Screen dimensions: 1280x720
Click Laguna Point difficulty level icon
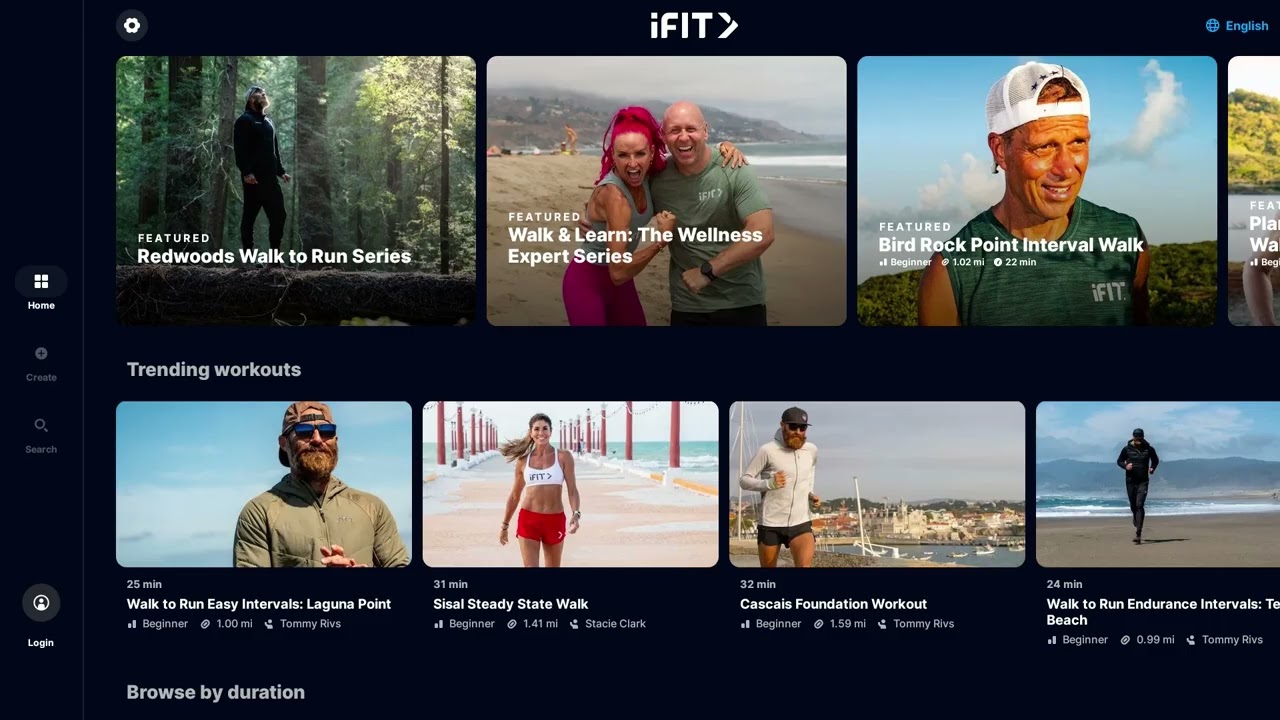coord(132,624)
